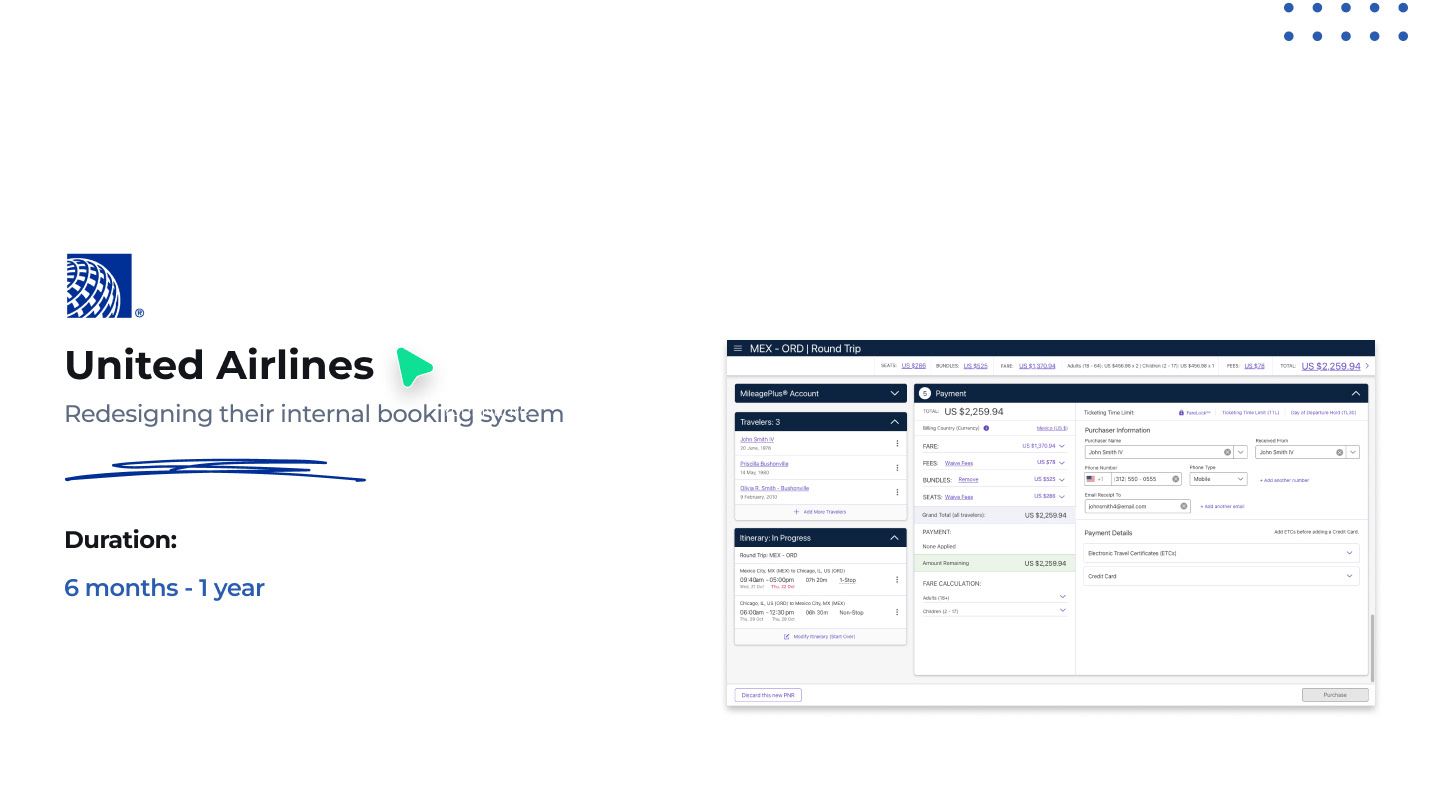Expand Children (2 - 17) fare calculation
Viewport: 1439px width, 811px height.
pos(1062,610)
